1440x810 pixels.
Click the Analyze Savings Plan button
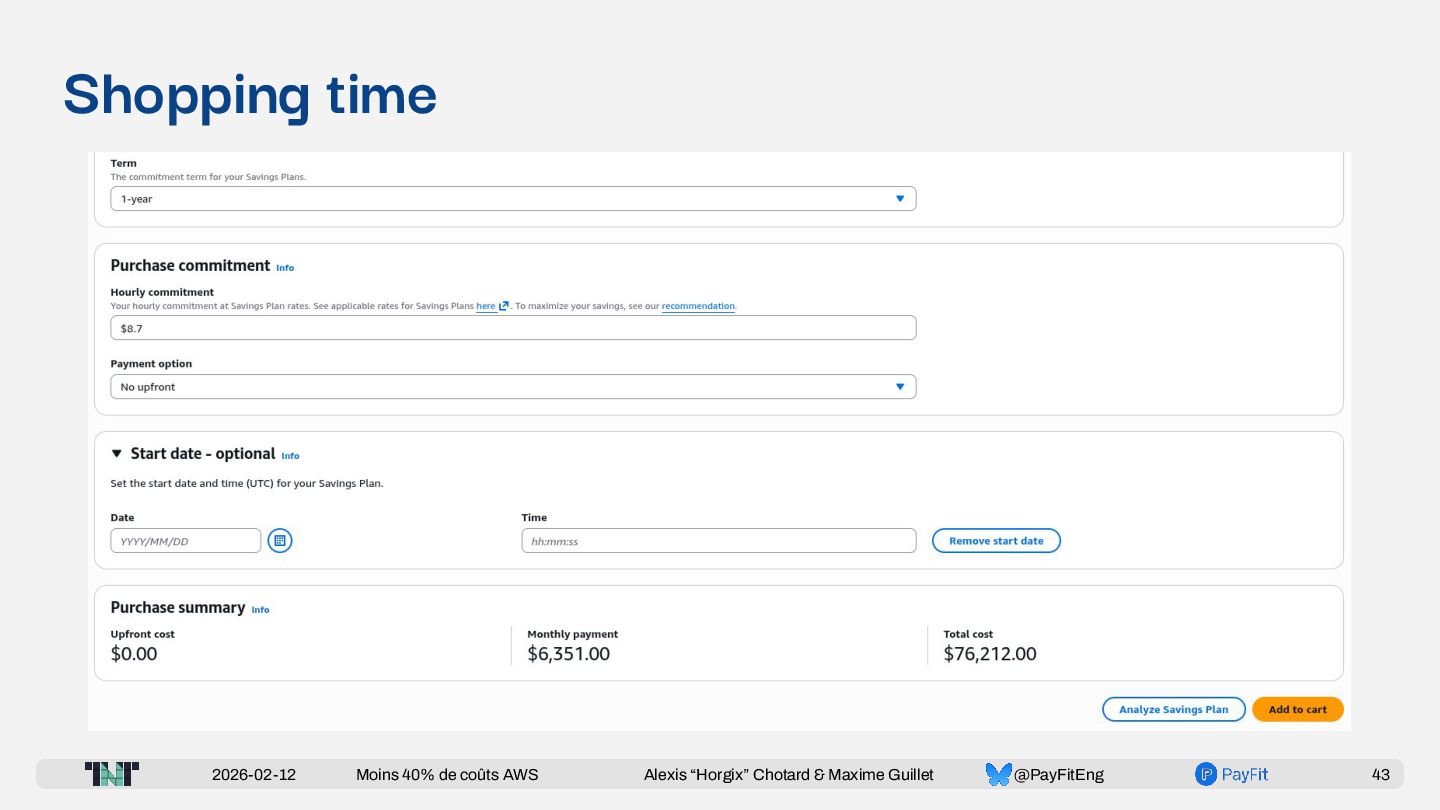coord(1173,709)
